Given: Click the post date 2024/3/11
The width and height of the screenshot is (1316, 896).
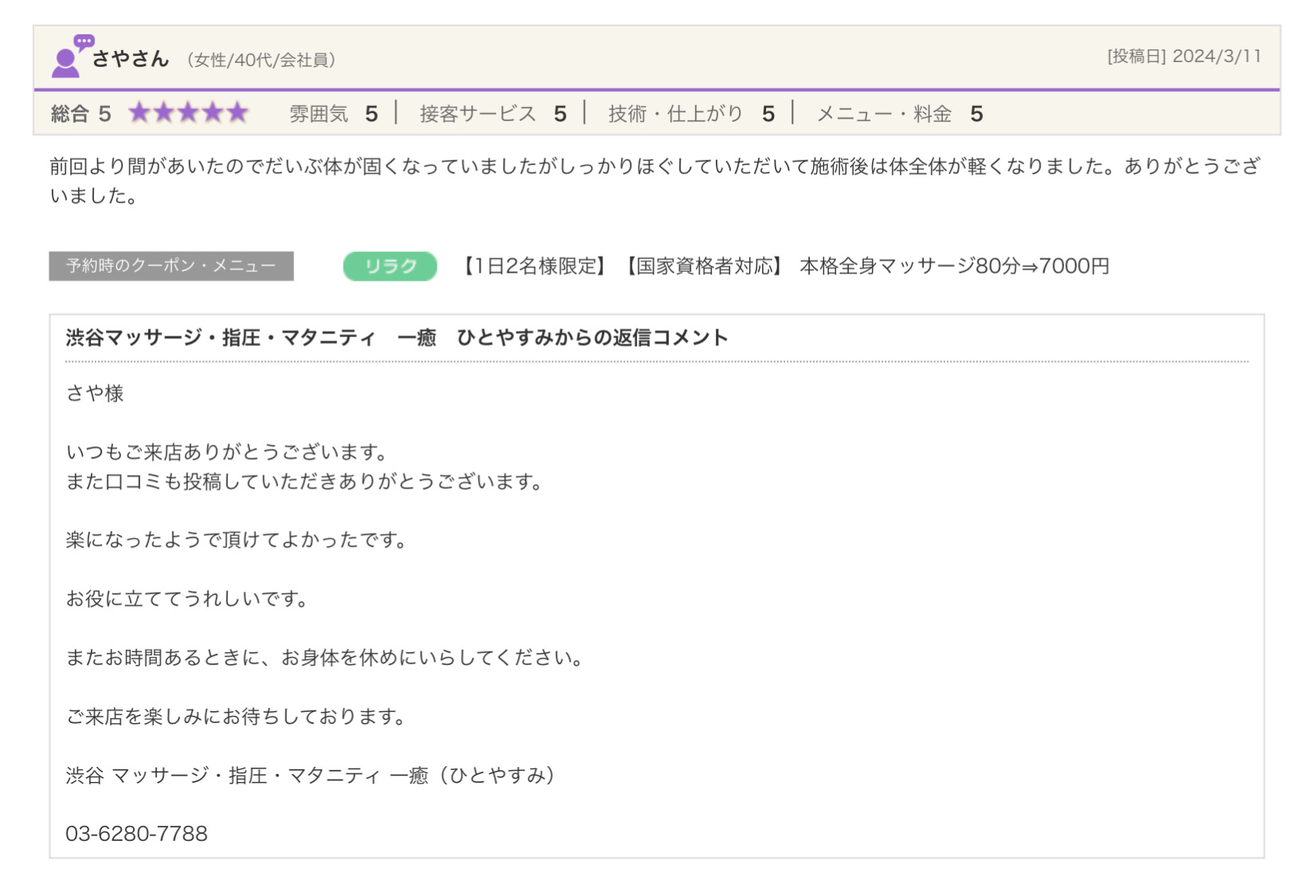Looking at the screenshot, I should coord(1216,57).
